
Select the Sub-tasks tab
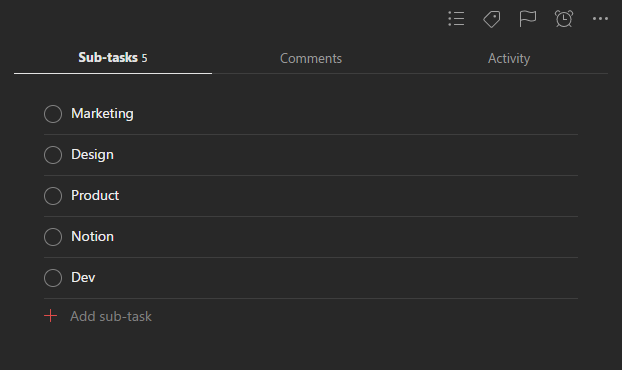[x=113, y=58]
